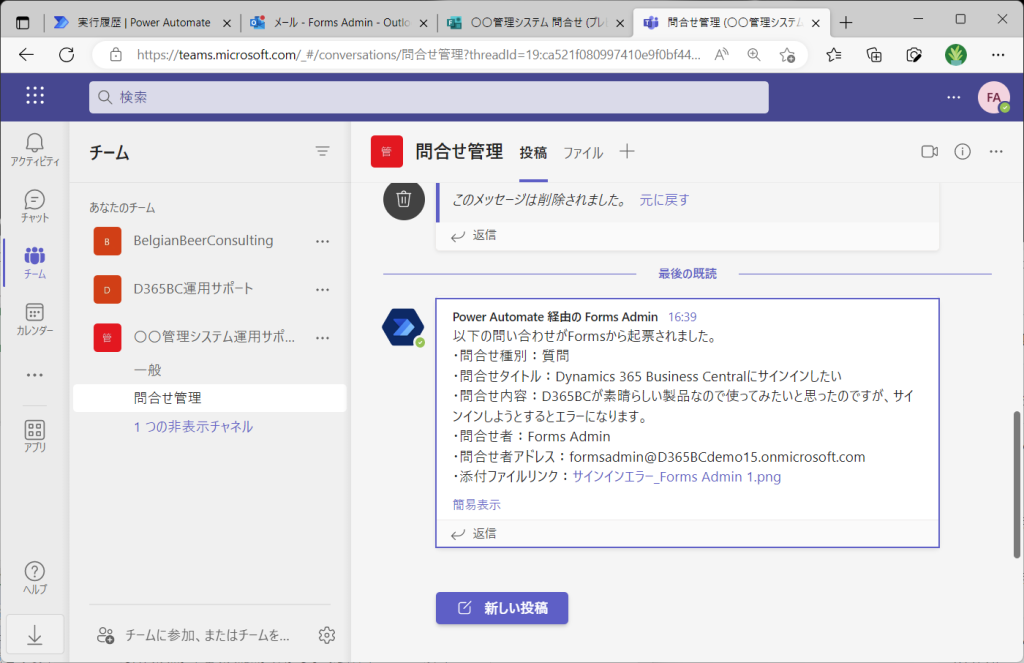Screen dimensions: 1024x663
Task: Open browser settings and more menu
Action: pyautogui.click(x=998, y=55)
